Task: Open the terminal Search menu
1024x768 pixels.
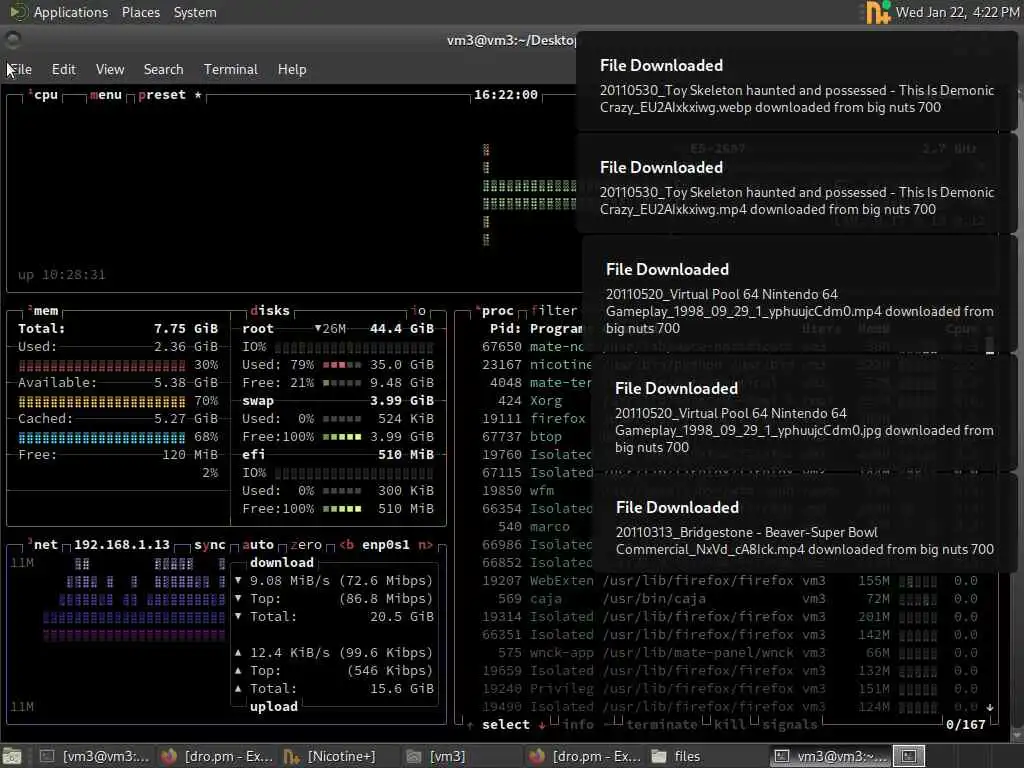Action: click(x=163, y=69)
